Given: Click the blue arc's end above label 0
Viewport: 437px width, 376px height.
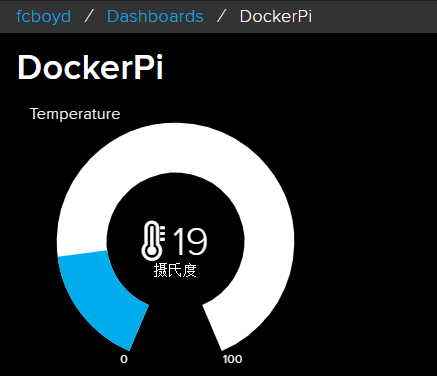Looking at the screenshot, I should [x=138, y=328].
